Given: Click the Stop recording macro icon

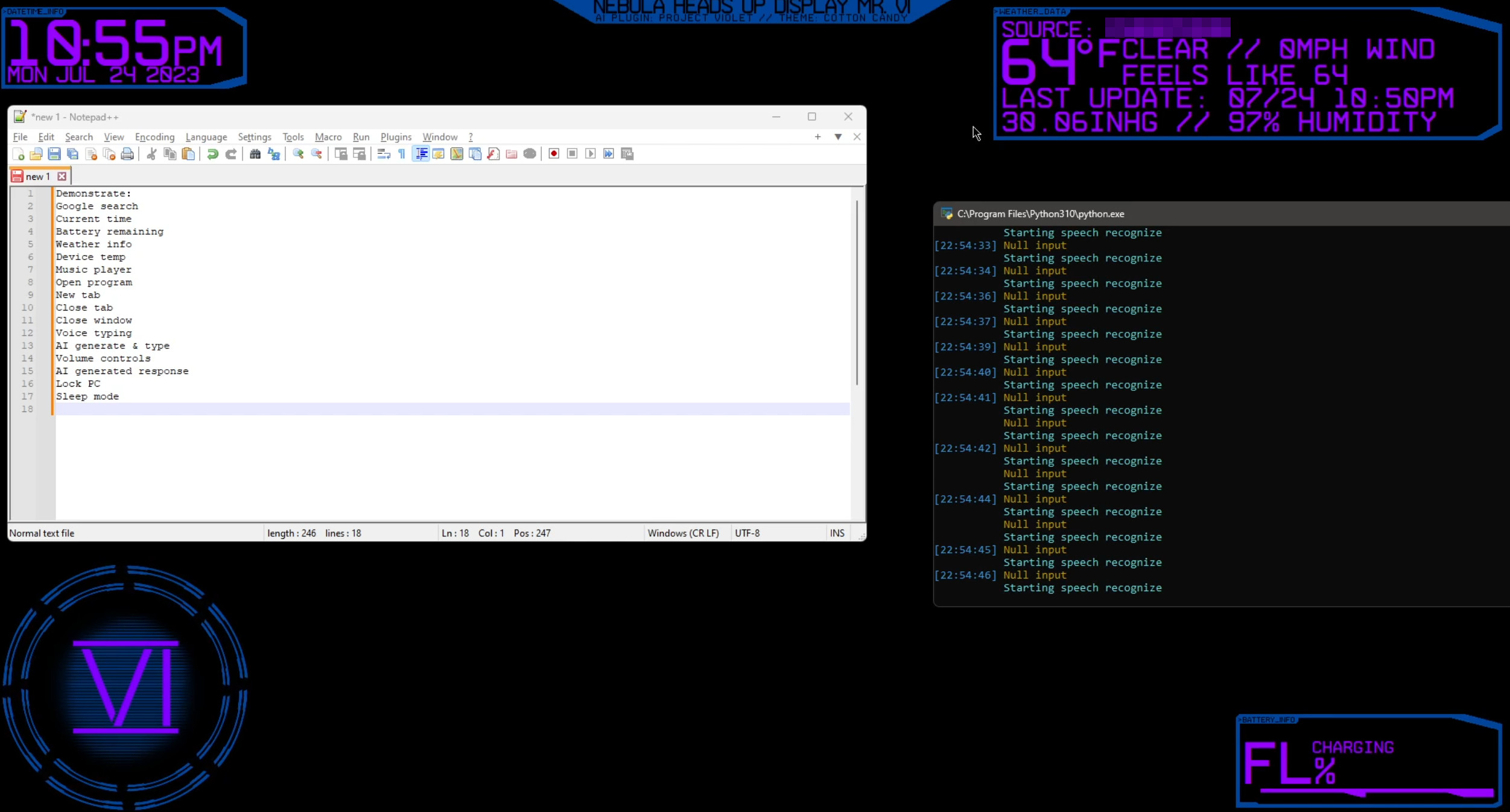Looking at the screenshot, I should click(572, 154).
